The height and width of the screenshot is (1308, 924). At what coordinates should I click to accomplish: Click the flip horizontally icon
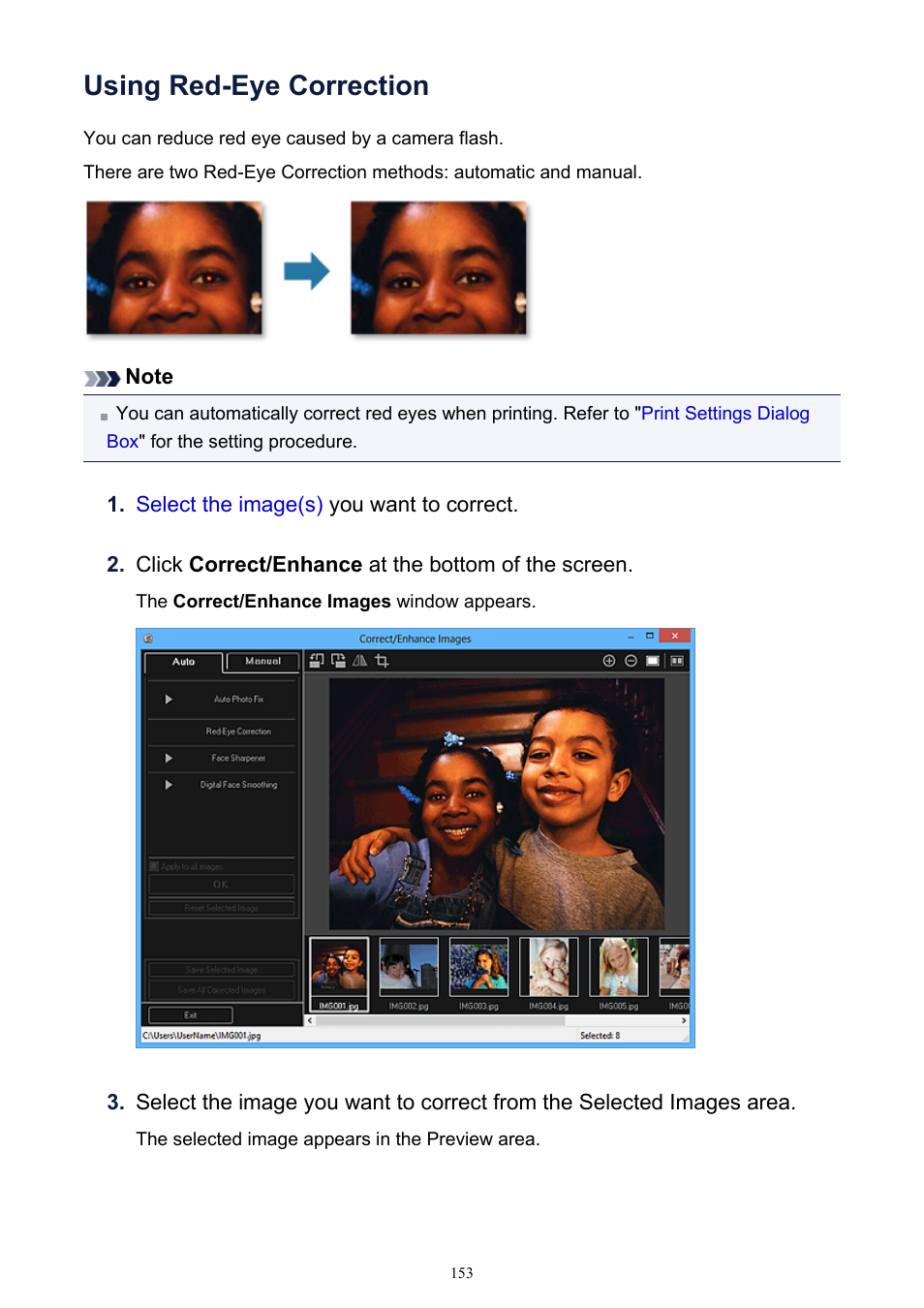(x=359, y=661)
